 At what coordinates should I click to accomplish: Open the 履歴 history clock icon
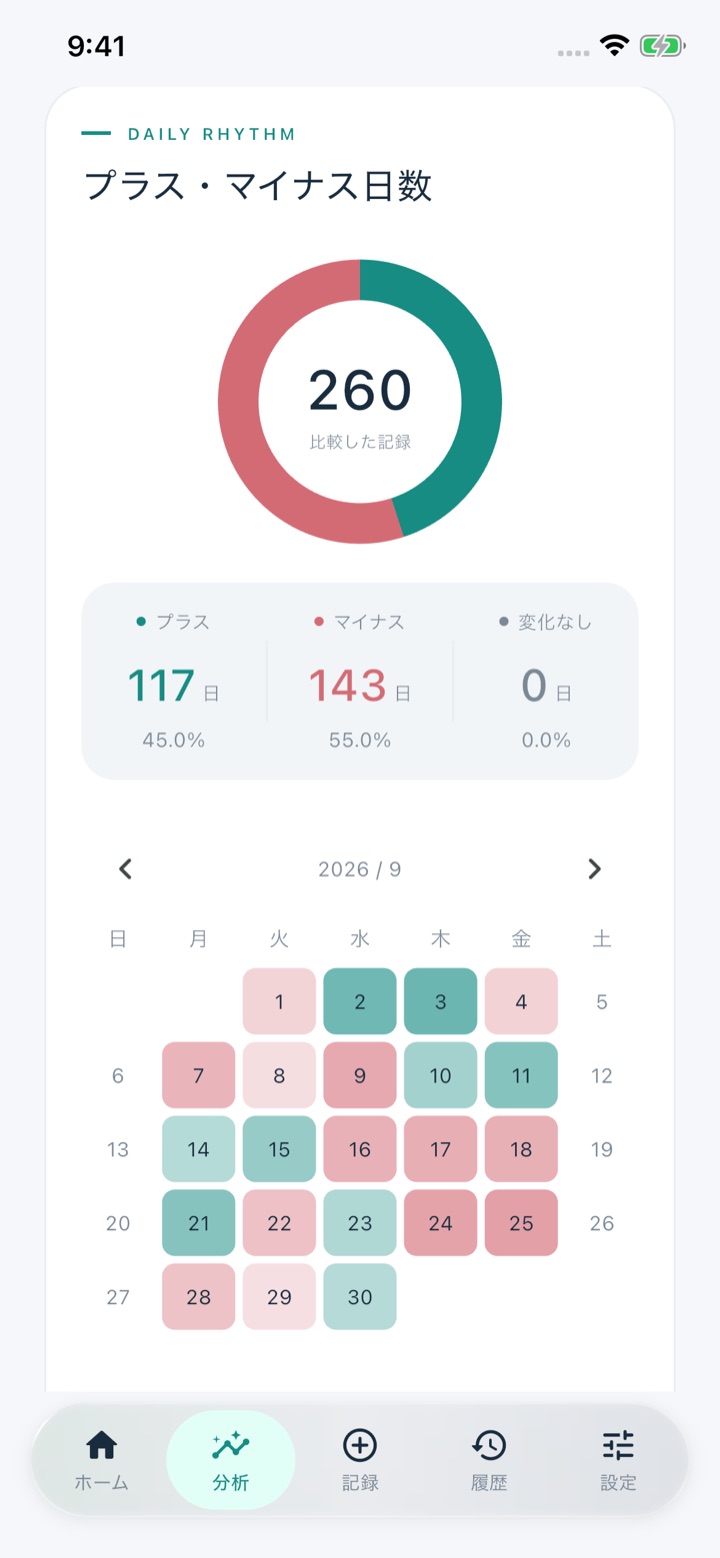[x=489, y=1460]
